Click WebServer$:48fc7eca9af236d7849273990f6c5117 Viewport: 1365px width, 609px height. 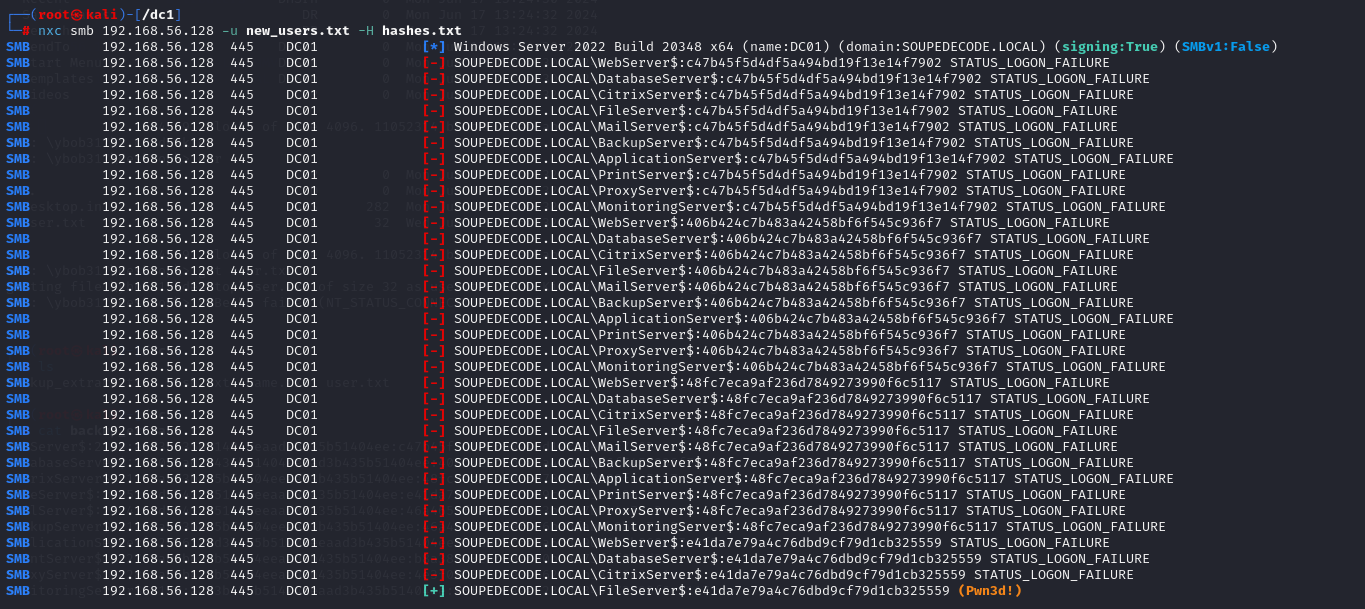click(x=770, y=383)
